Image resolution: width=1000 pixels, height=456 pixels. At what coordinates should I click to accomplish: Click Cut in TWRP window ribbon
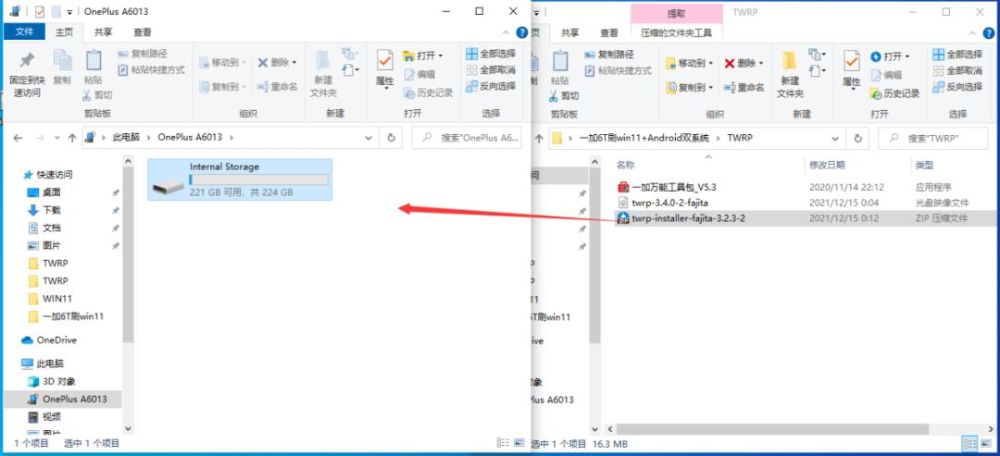pyautogui.click(x=564, y=96)
